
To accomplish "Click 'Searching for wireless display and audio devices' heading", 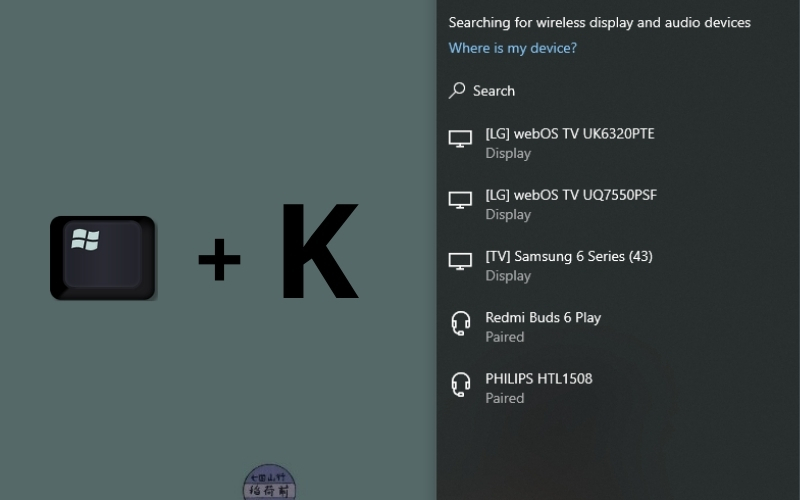I will coord(599,22).
